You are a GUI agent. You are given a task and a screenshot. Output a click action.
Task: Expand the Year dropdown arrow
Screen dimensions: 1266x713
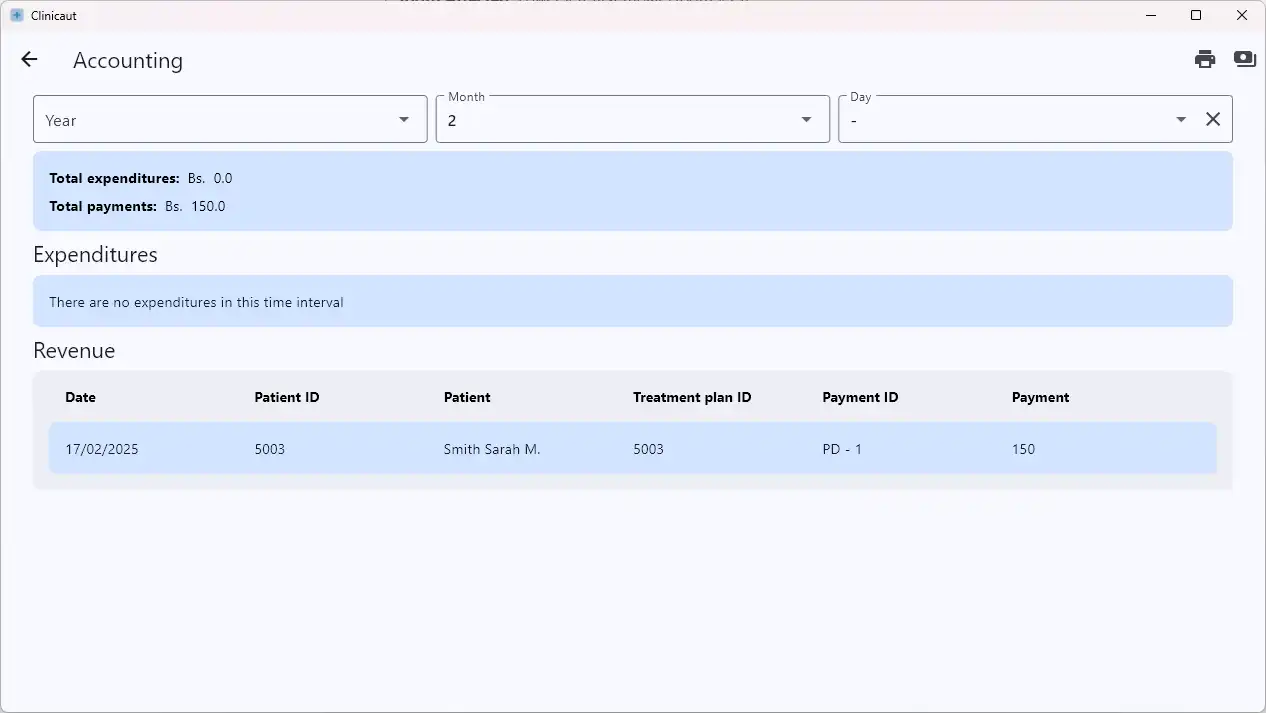pos(404,120)
